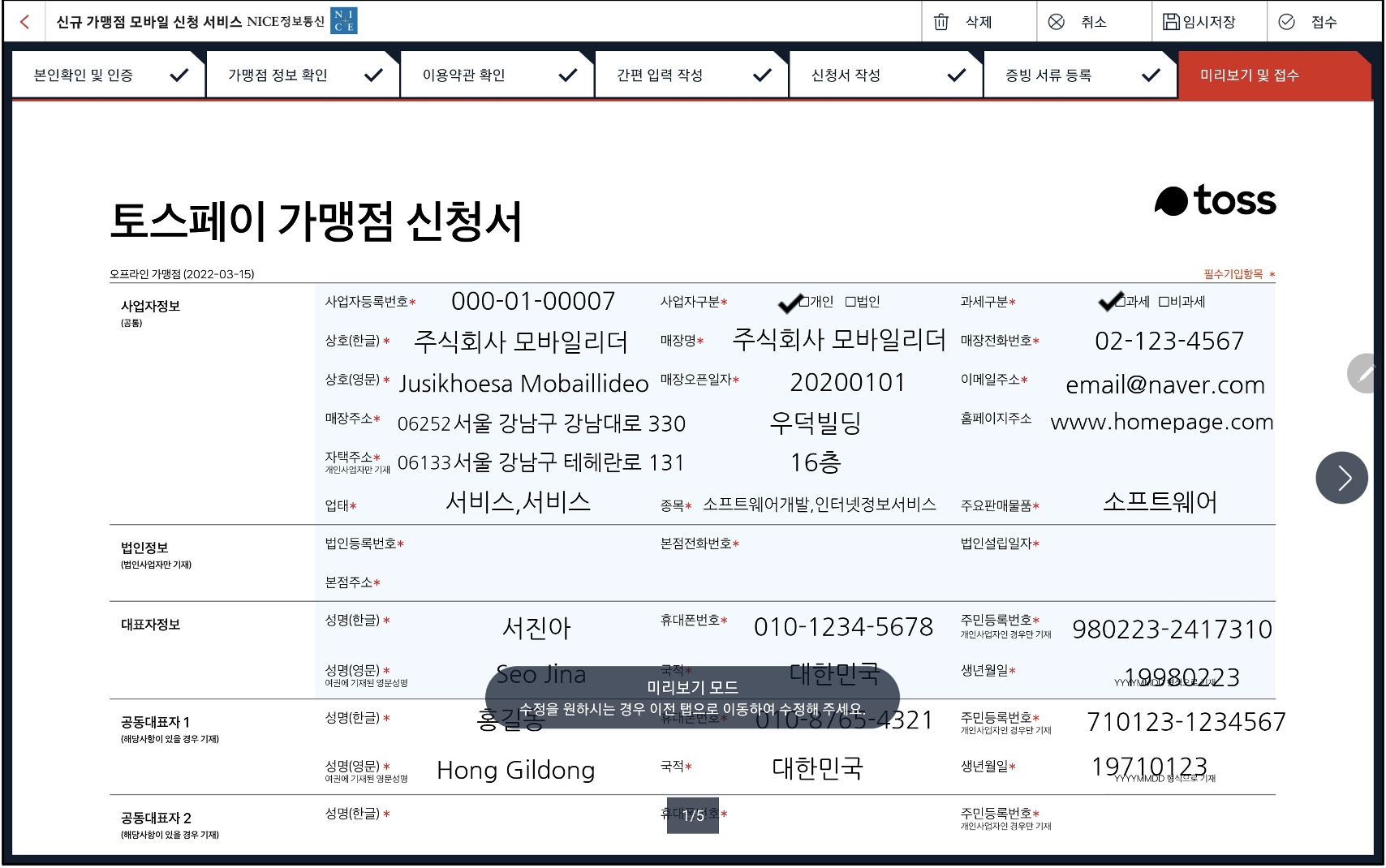
Task: Click the Korean business name next to 상호(한글)
Action: [x=521, y=342]
